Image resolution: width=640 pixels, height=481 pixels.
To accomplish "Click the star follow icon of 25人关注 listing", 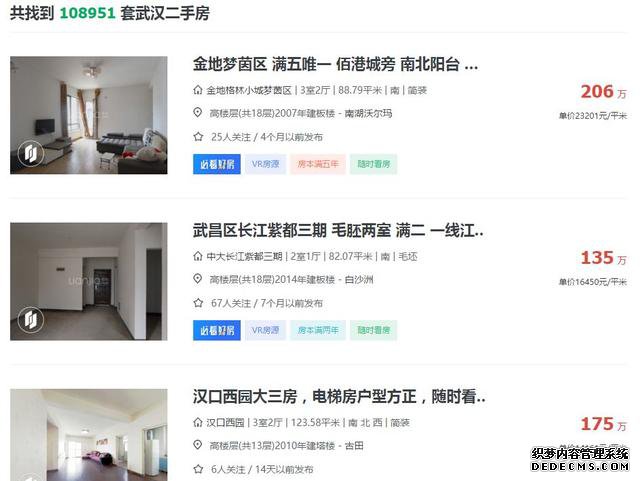I will (x=198, y=137).
